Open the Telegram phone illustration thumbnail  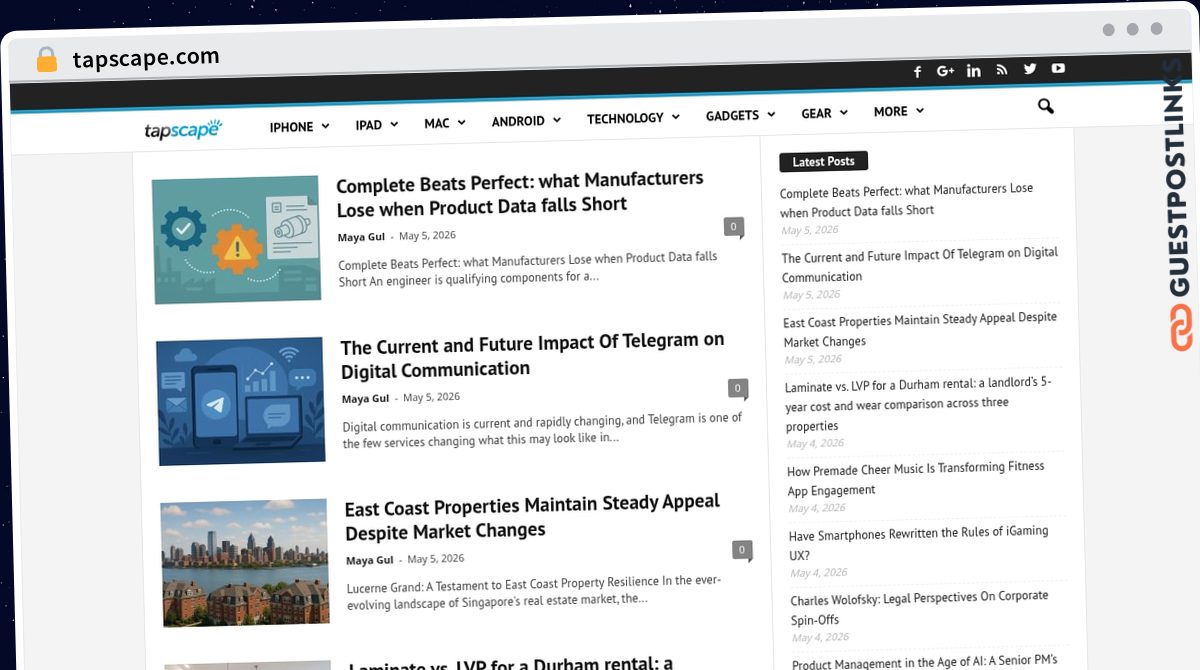pyautogui.click(x=241, y=401)
